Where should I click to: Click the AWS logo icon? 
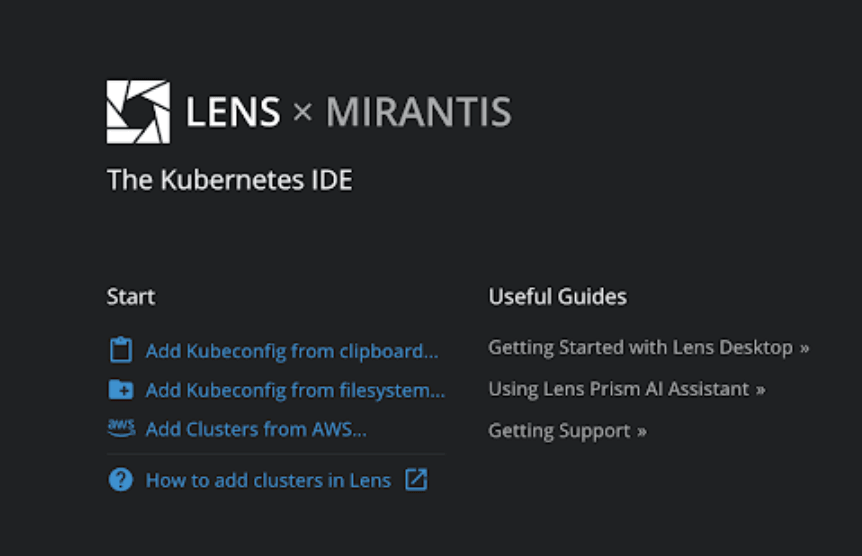120,429
